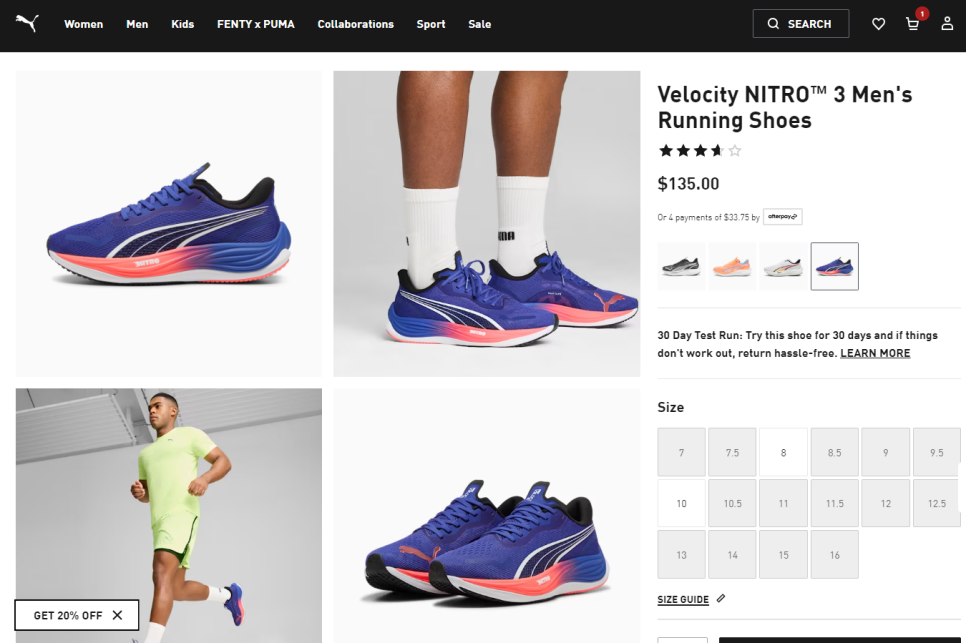Click the pencil icon beside Size Guide

(x=721, y=598)
